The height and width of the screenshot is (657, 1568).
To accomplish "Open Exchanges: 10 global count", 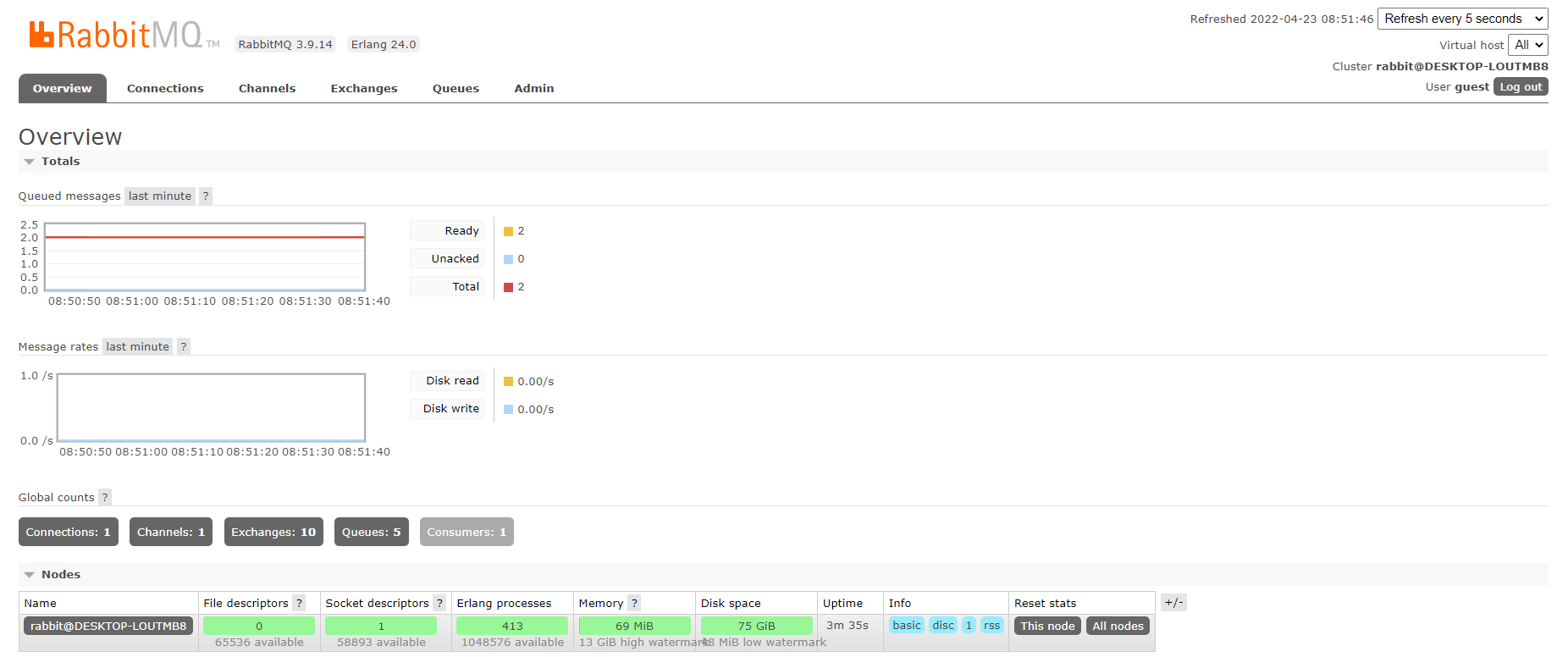I will point(273,532).
